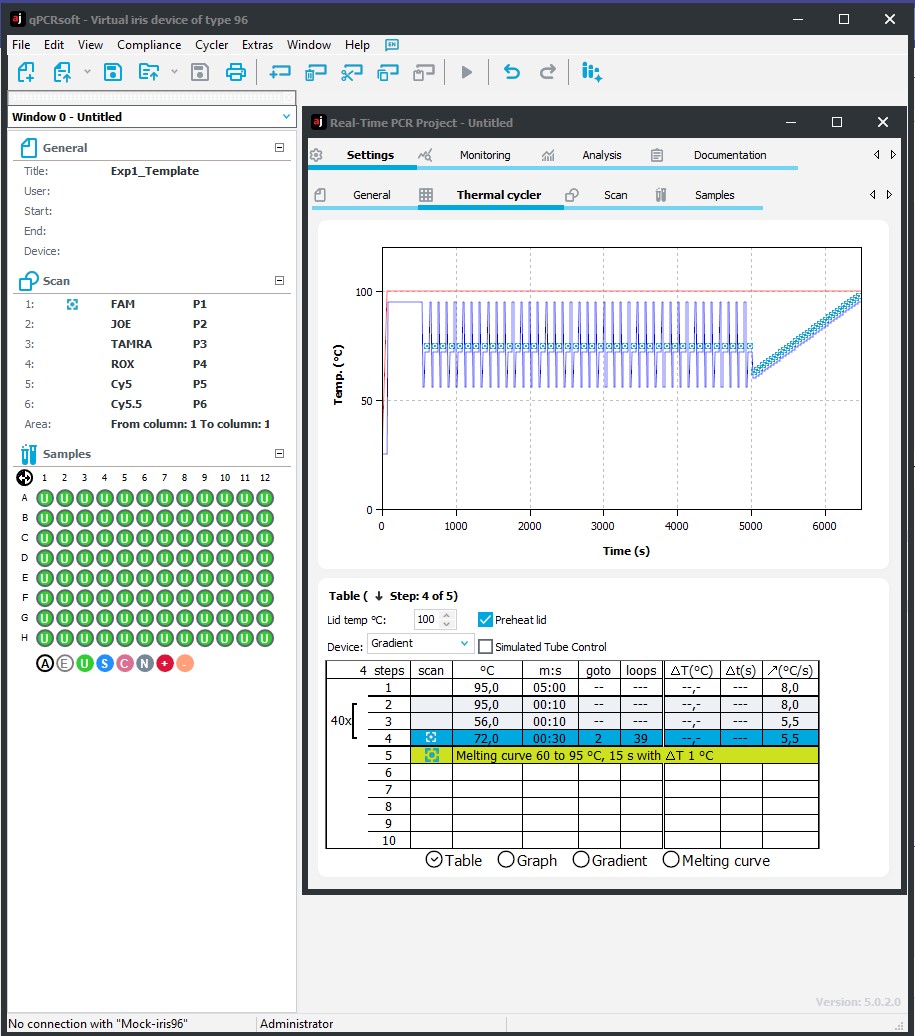Collapse the General section

(279, 148)
